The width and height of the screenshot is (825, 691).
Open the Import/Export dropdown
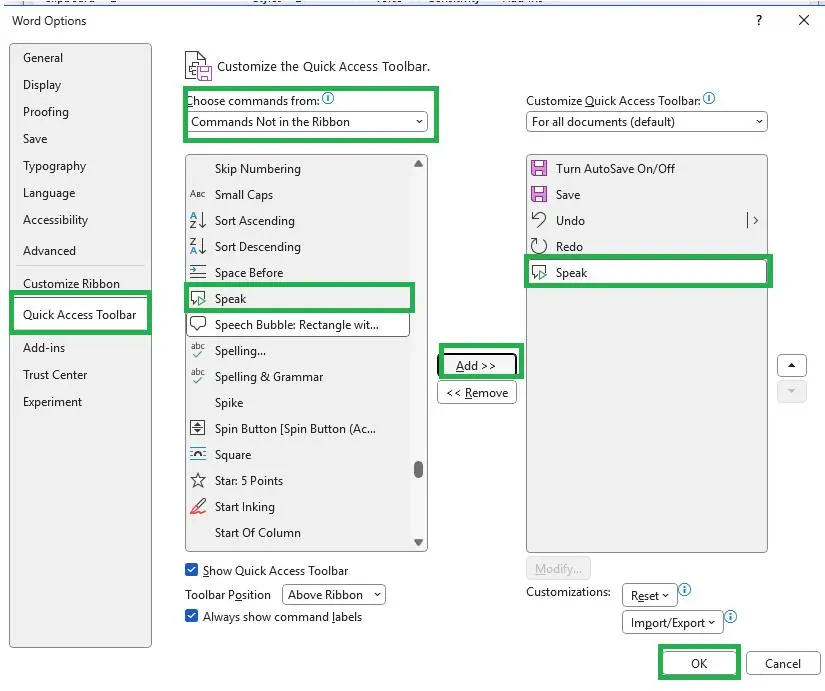[672, 623]
